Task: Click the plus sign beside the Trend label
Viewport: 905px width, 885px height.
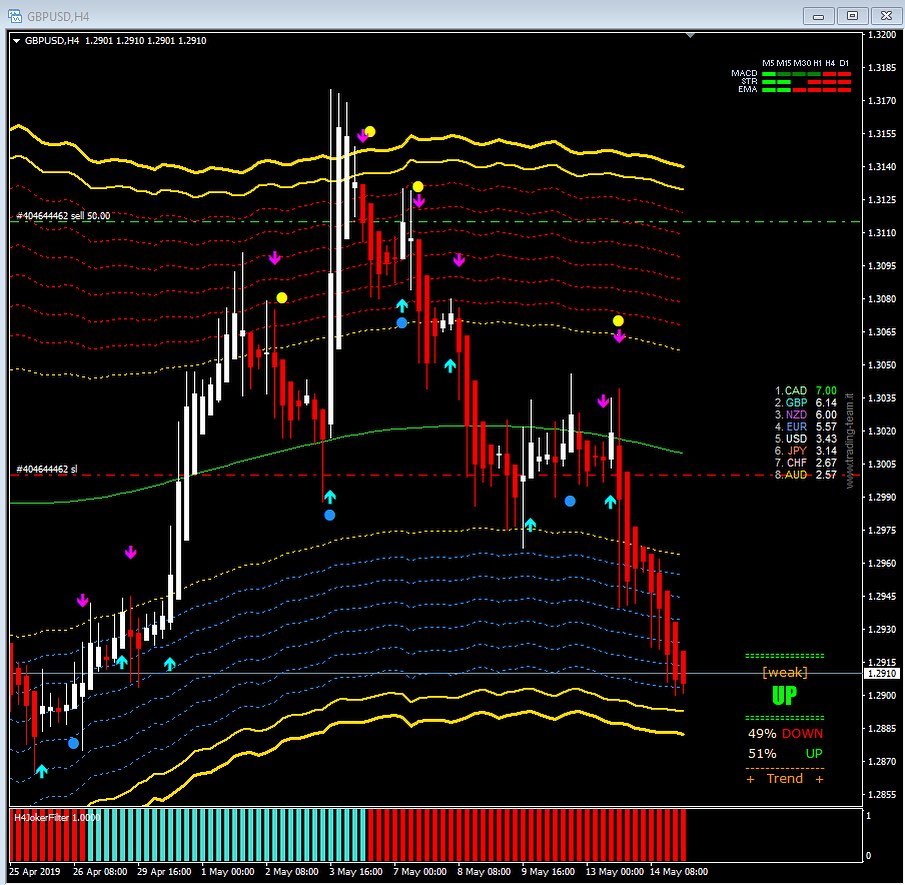Action: 749,779
